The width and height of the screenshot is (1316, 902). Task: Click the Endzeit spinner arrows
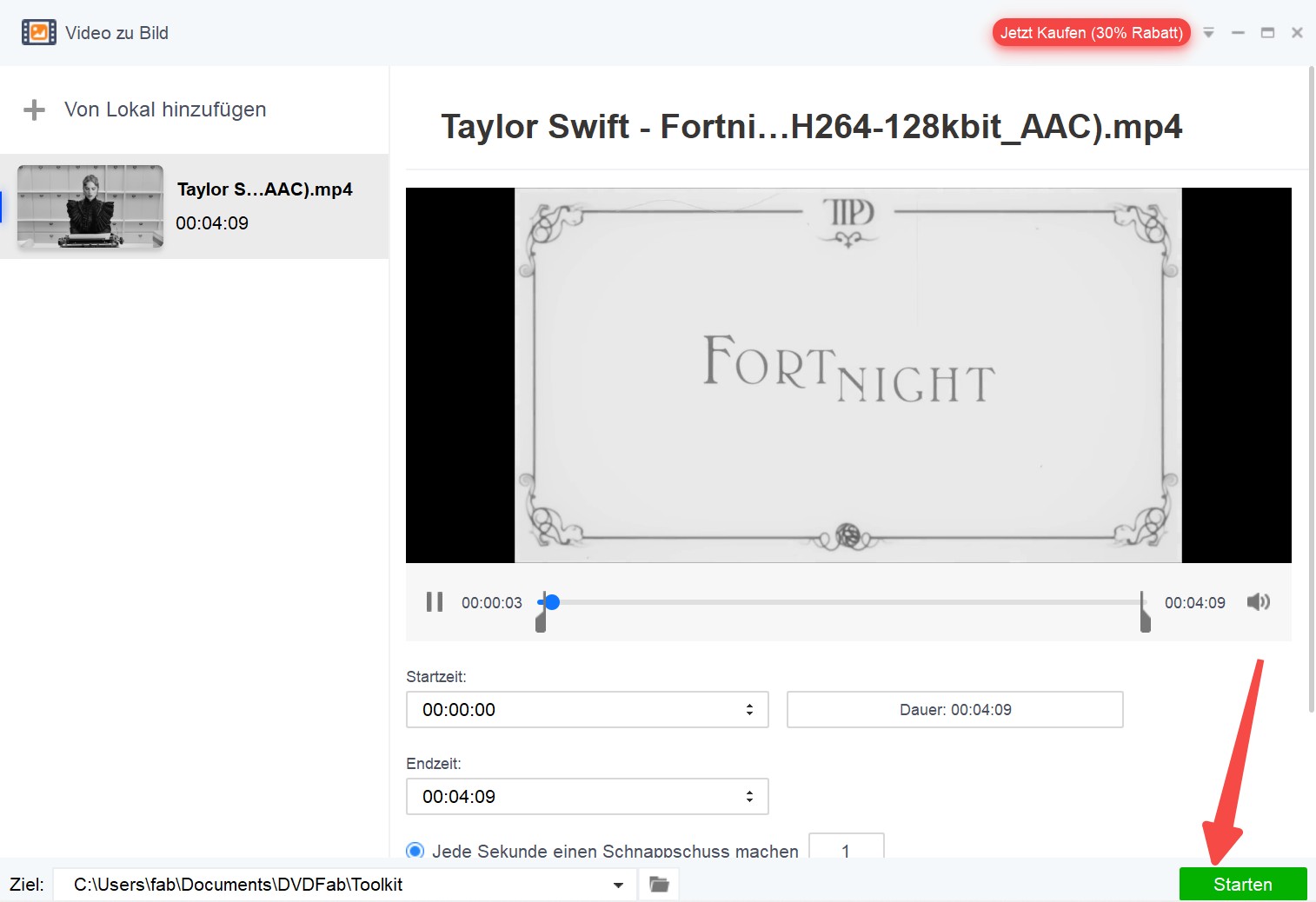click(x=749, y=797)
